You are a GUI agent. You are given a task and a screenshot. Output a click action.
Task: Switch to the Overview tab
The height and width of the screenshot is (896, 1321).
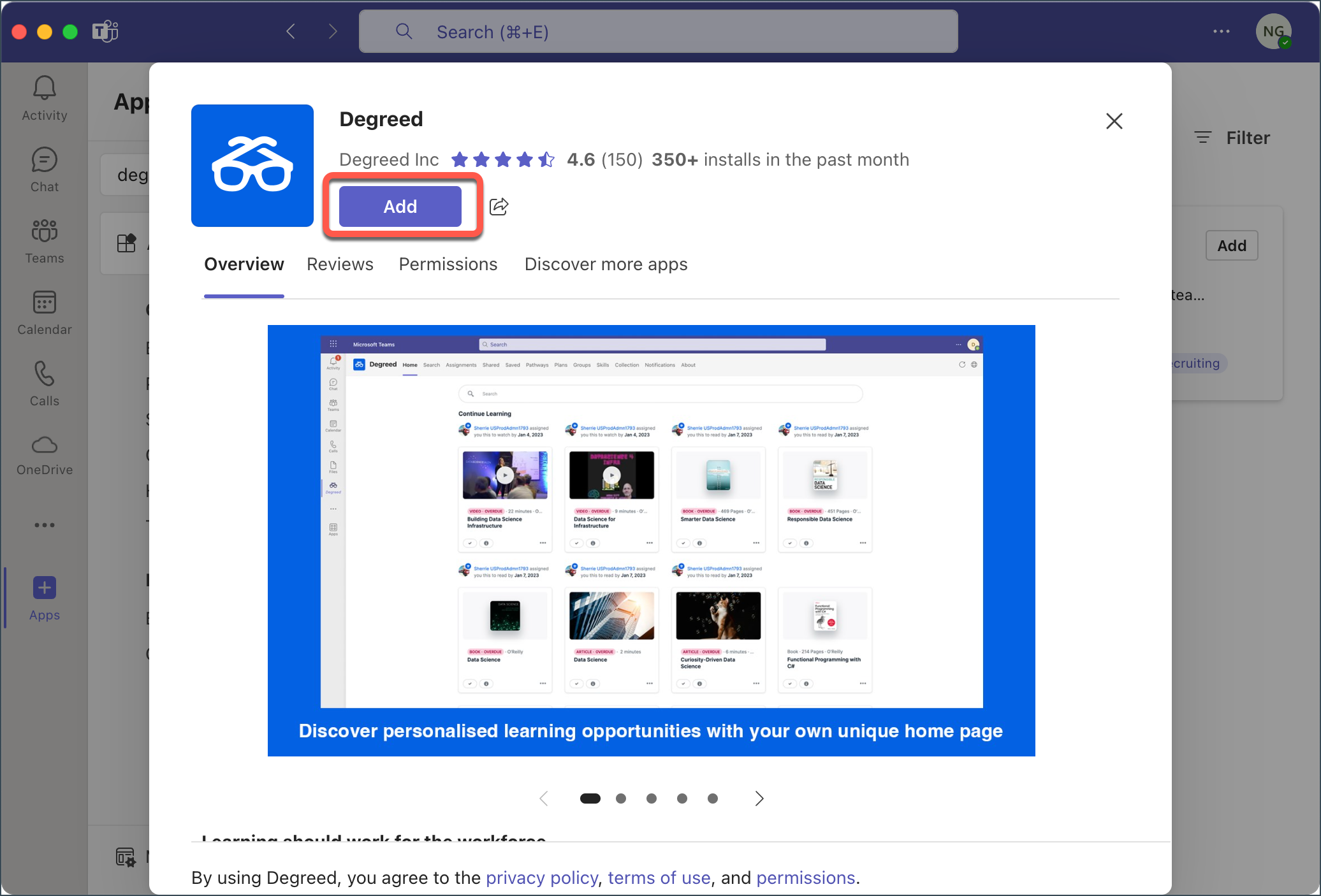pyautogui.click(x=244, y=264)
